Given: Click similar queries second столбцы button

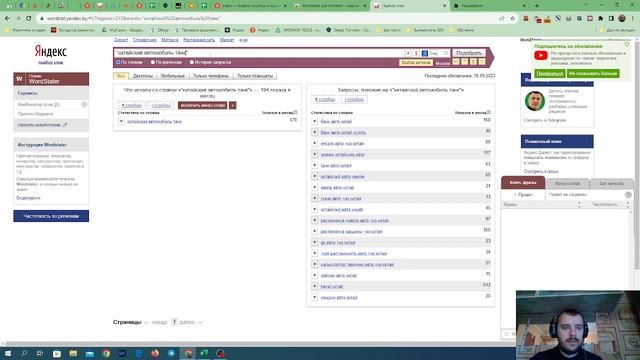Looking at the screenshot, I should (x=353, y=99).
